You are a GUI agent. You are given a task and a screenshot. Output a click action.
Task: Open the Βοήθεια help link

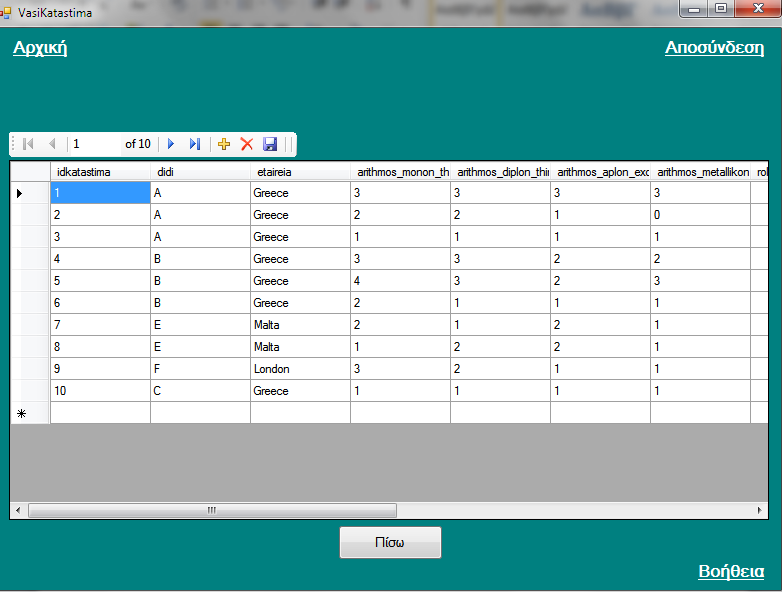tap(731, 571)
